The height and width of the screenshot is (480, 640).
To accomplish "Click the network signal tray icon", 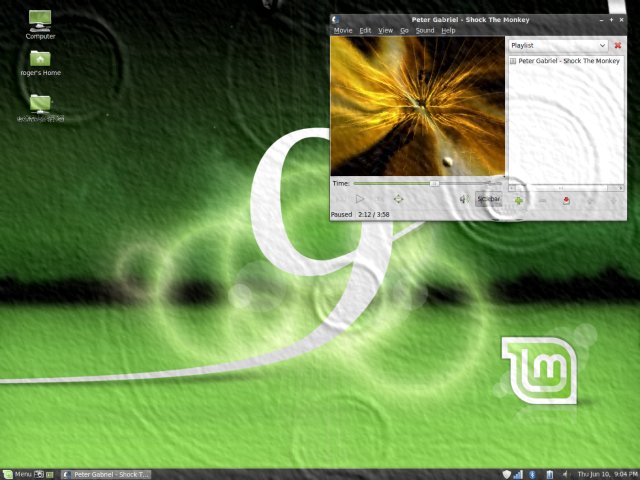I will coord(518,474).
